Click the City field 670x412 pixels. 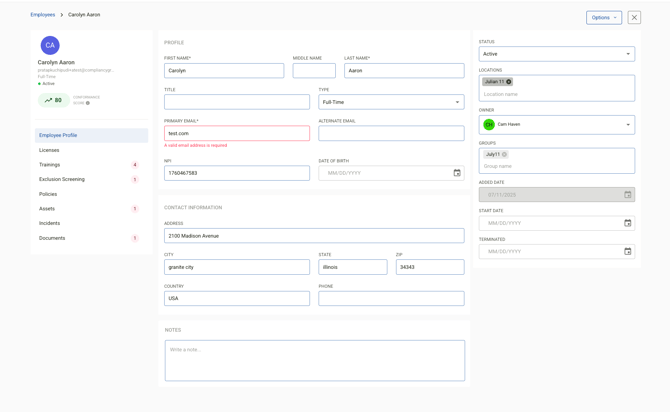[237, 267]
